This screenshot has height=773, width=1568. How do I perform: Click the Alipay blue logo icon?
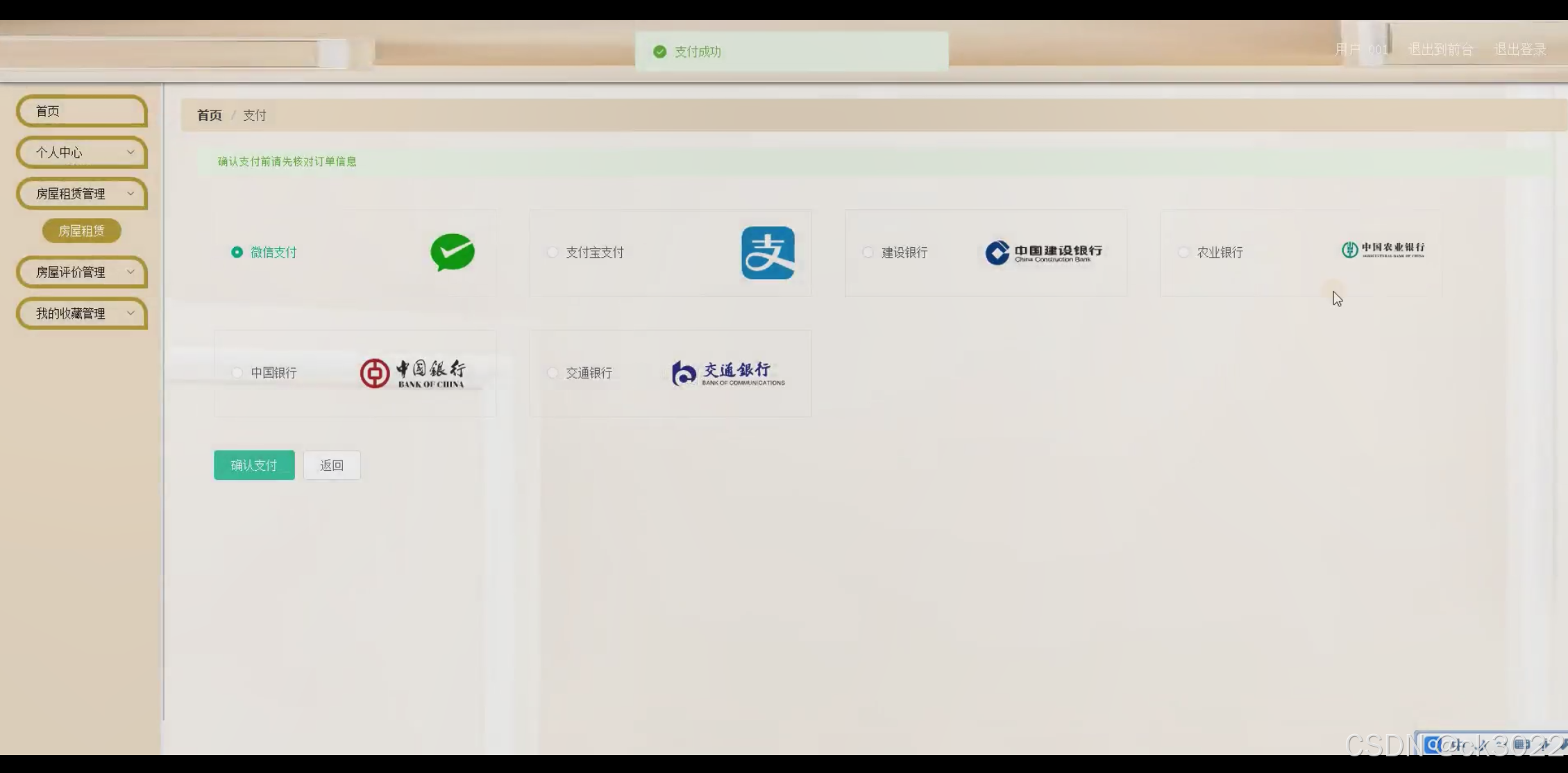click(x=768, y=253)
